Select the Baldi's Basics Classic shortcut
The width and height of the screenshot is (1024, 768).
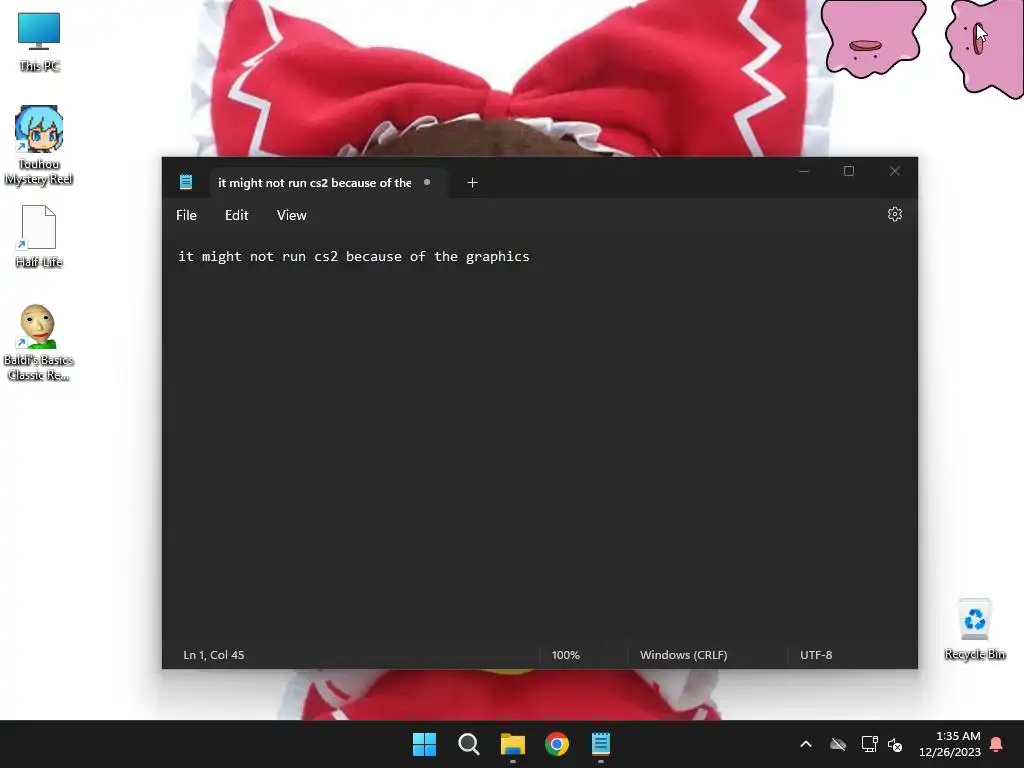click(x=38, y=342)
